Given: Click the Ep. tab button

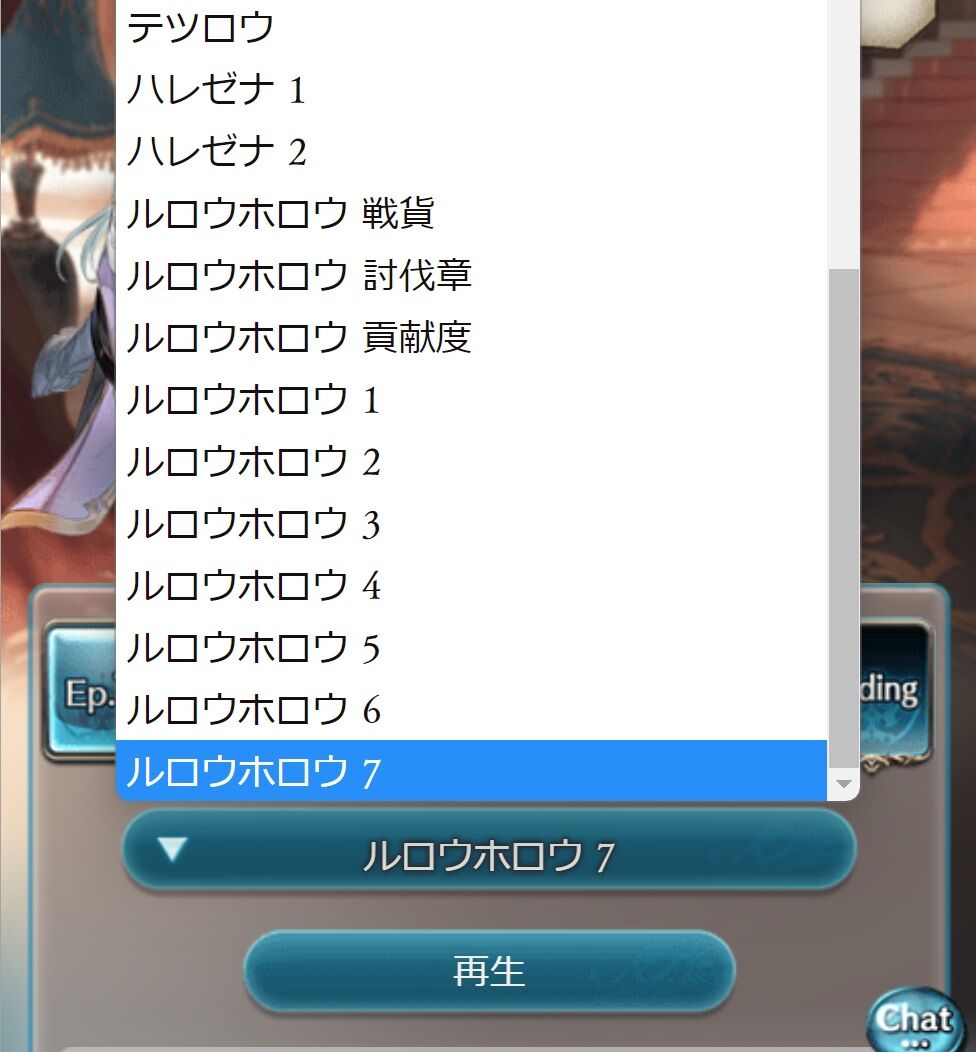Looking at the screenshot, I should [x=82, y=692].
